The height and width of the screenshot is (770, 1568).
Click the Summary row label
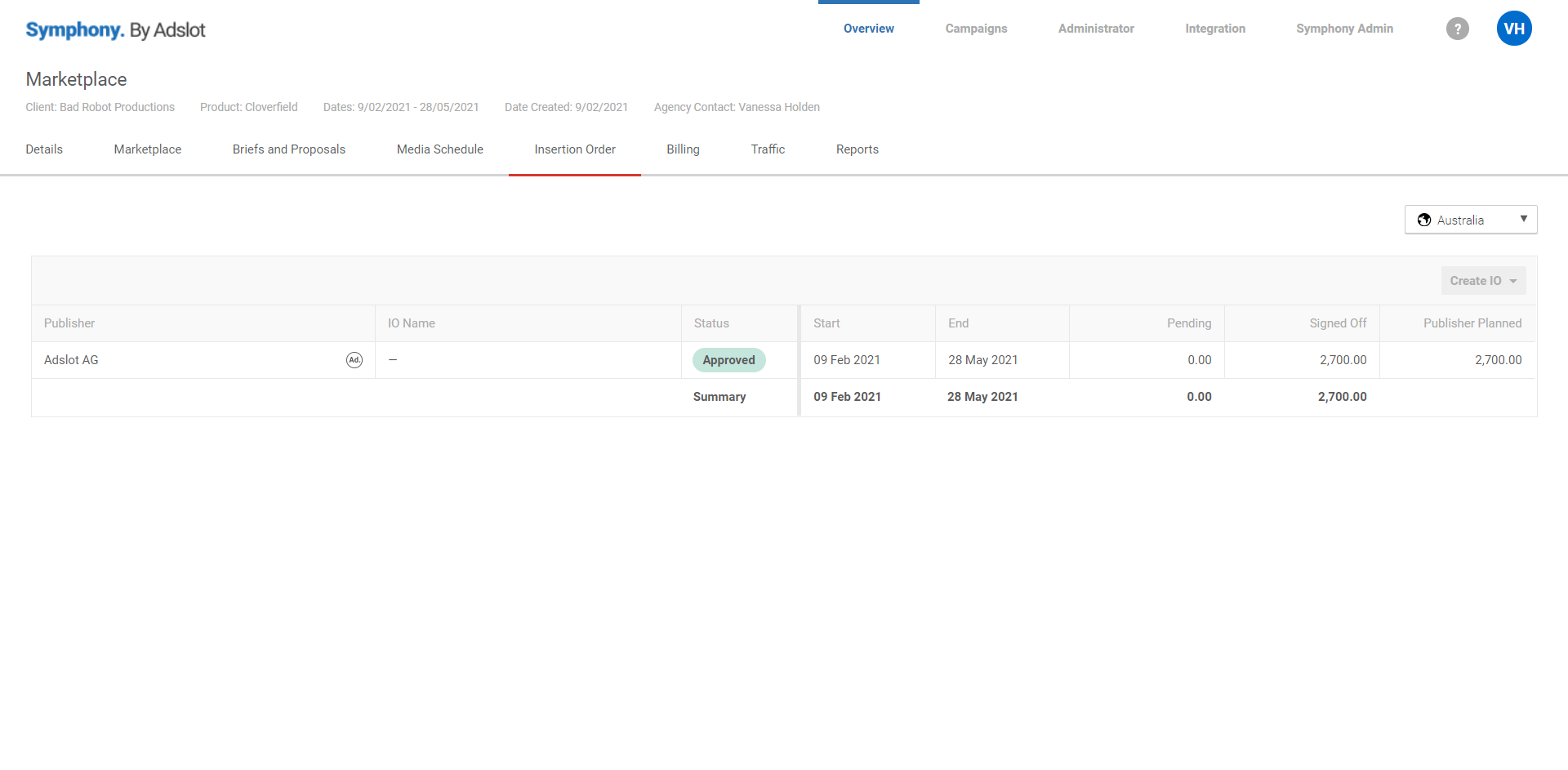[719, 397]
